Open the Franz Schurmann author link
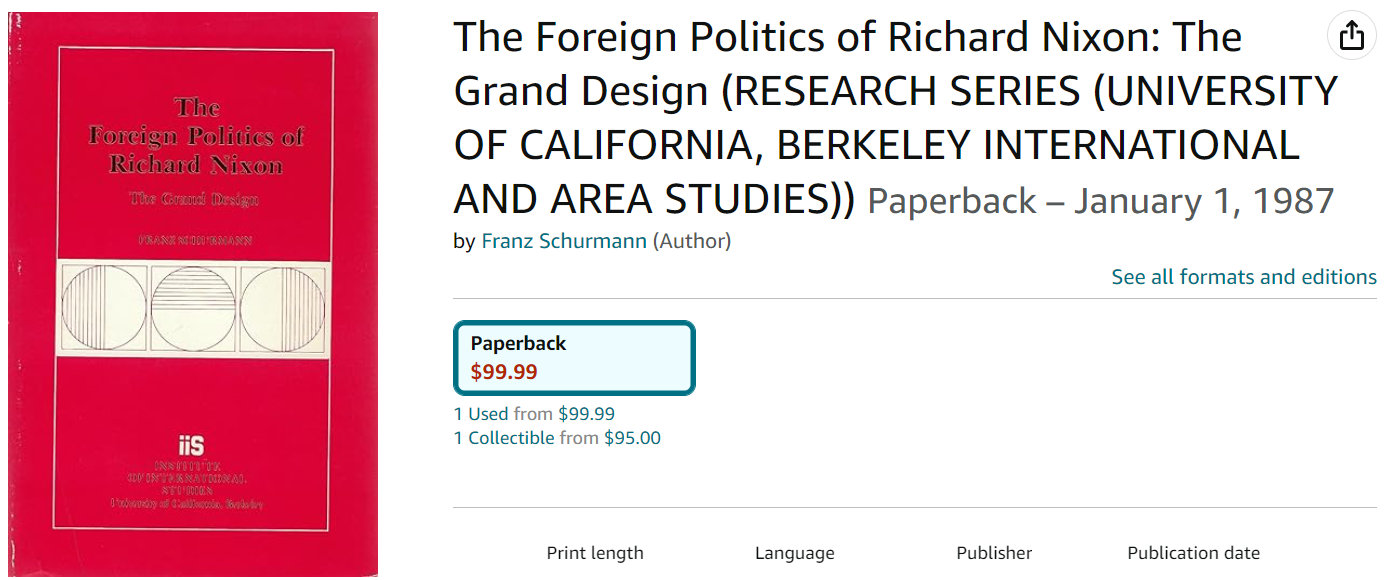 [x=564, y=241]
